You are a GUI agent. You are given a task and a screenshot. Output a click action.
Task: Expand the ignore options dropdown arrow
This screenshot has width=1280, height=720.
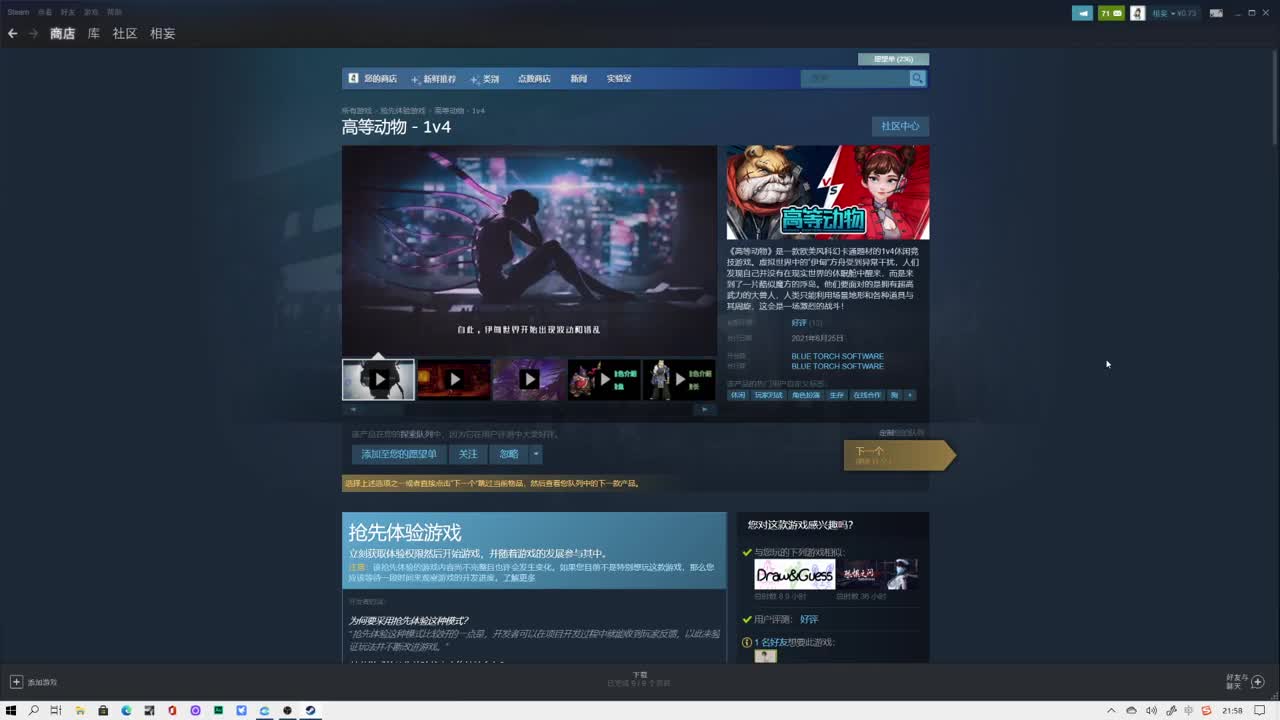(536, 454)
